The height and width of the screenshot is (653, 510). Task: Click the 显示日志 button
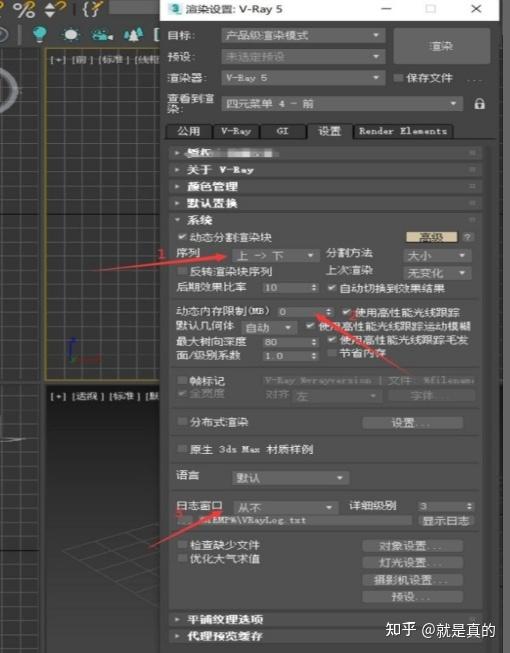point(446,521)
